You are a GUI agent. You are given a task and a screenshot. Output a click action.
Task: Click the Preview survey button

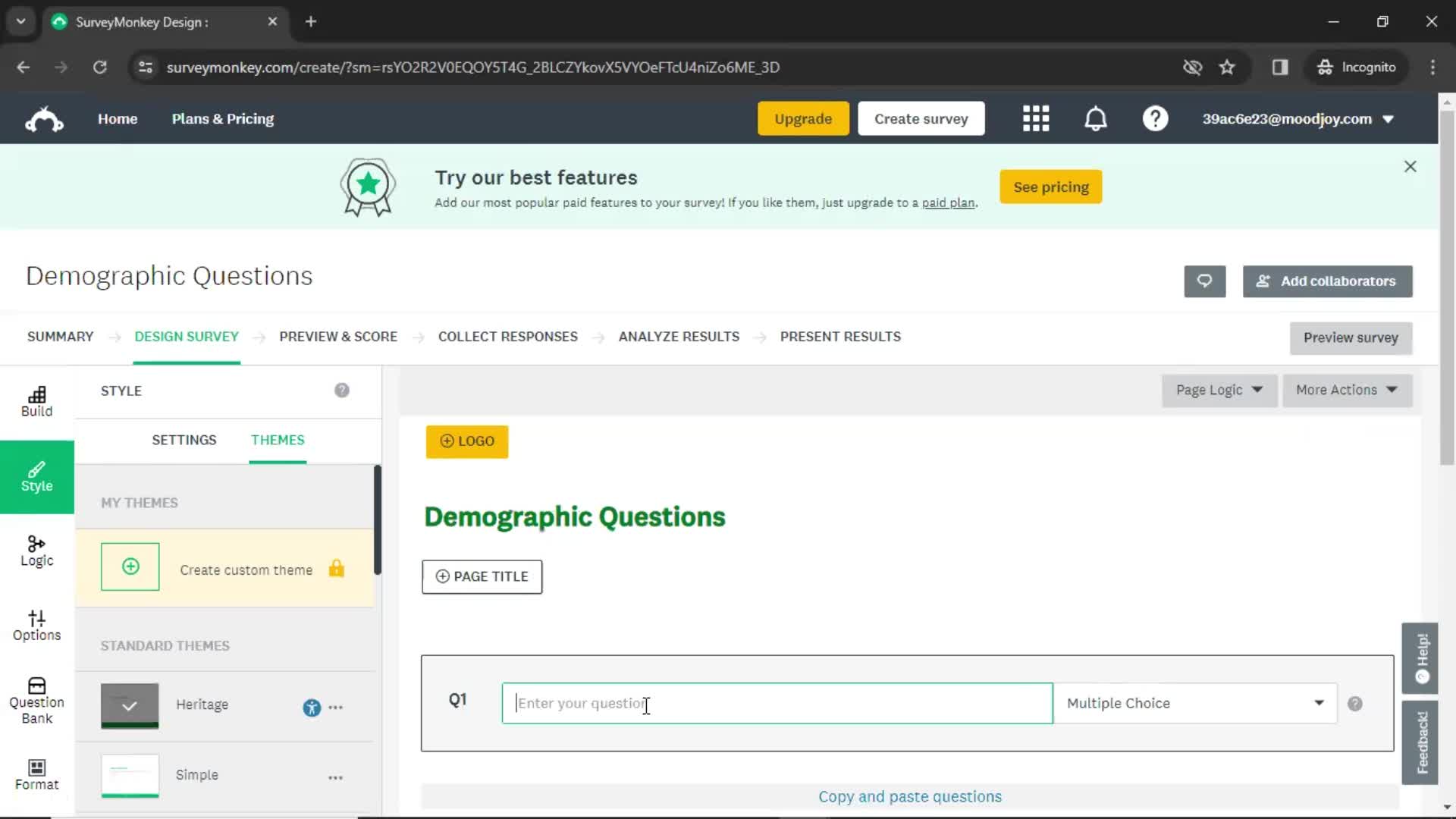click(x=1351, y=337)
